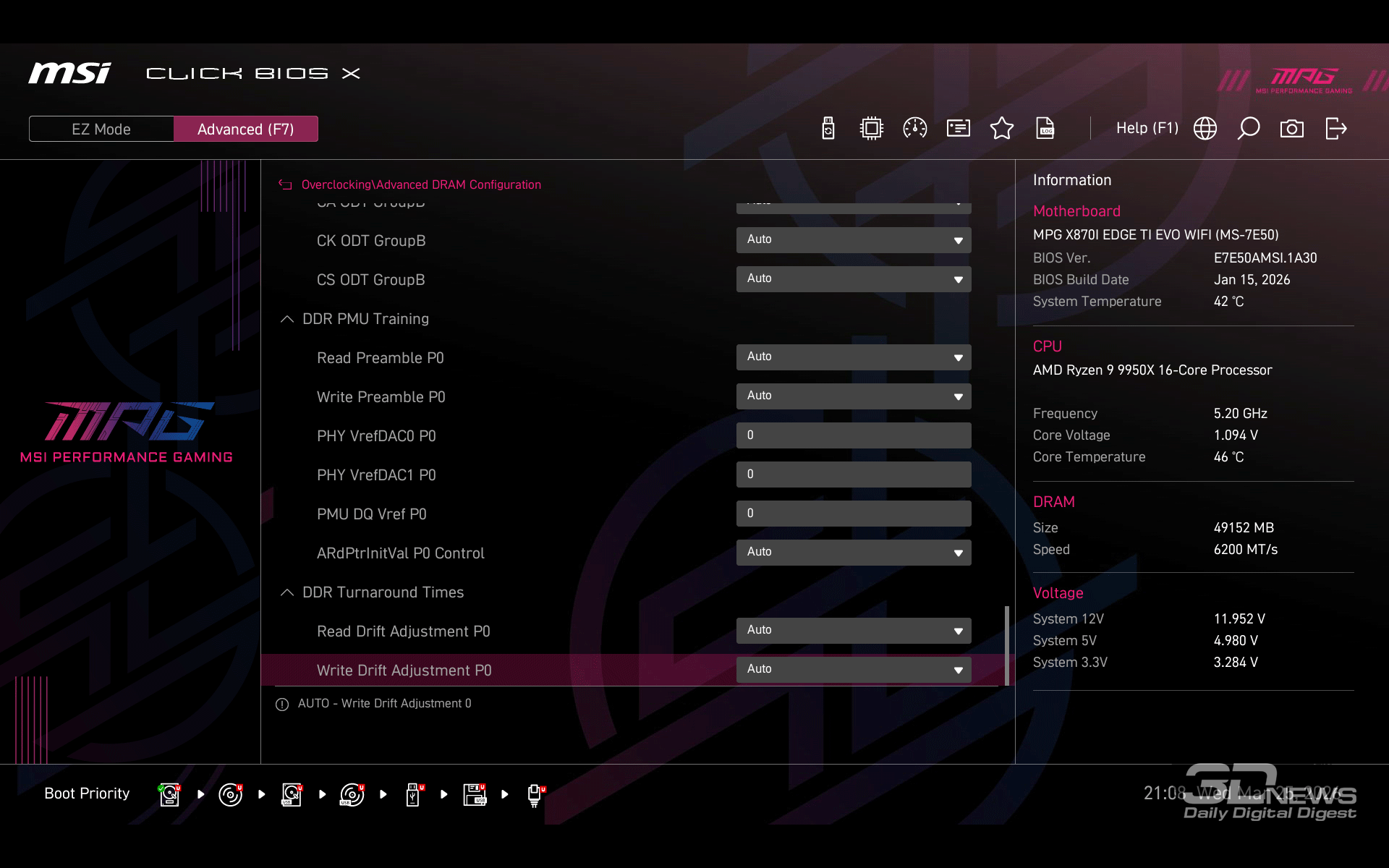
Task: Collapse the DDR PMU Training section
Action: pos(287,319)
